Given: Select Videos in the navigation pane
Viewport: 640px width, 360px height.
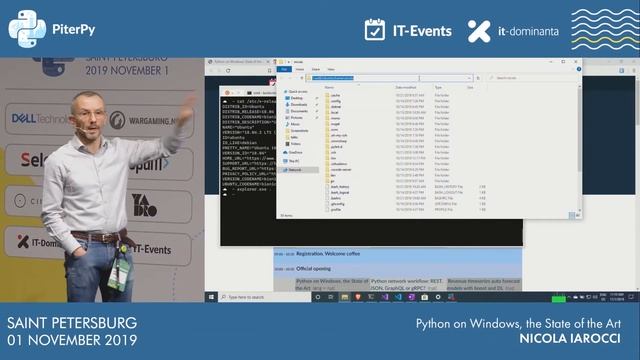Looking at the screenshot, I should tap(296, 144).
